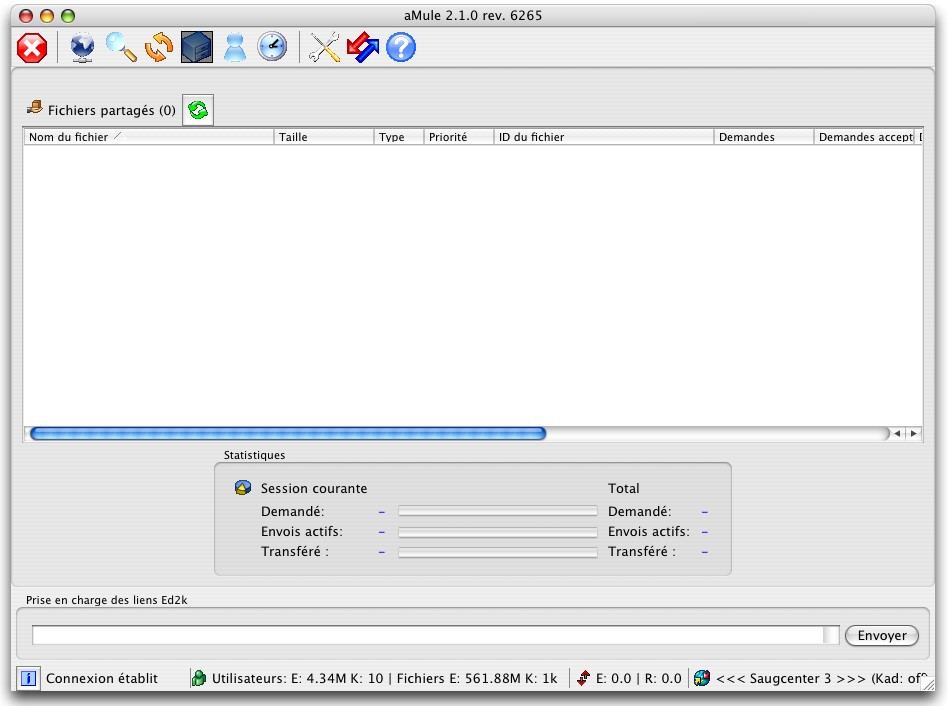
Task: Click the blue horizontal scrollbar thumb
Action: pos(288,434)
